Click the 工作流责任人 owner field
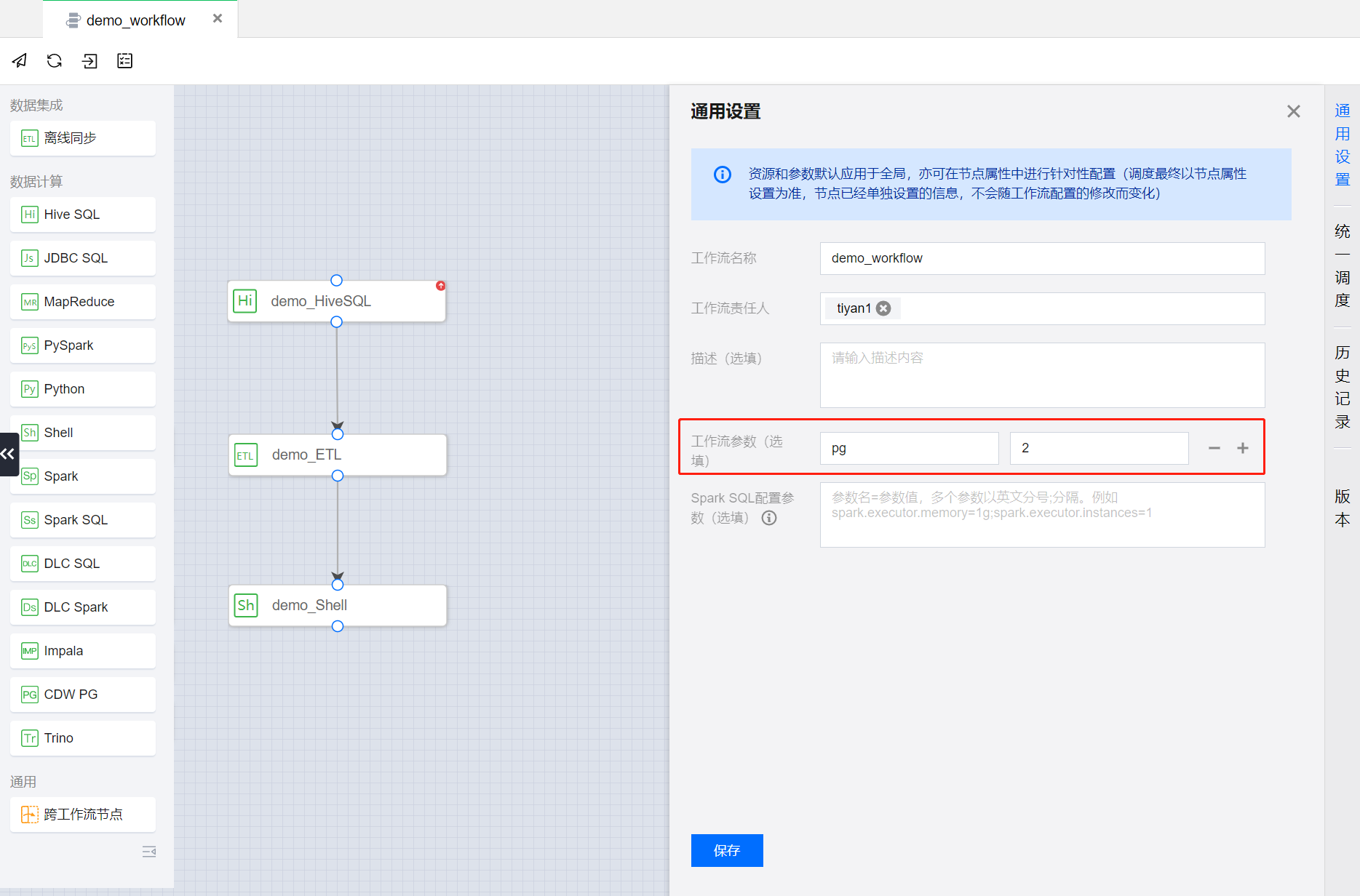Viewport: 1360px width, 896px height. coord(1042,308)
